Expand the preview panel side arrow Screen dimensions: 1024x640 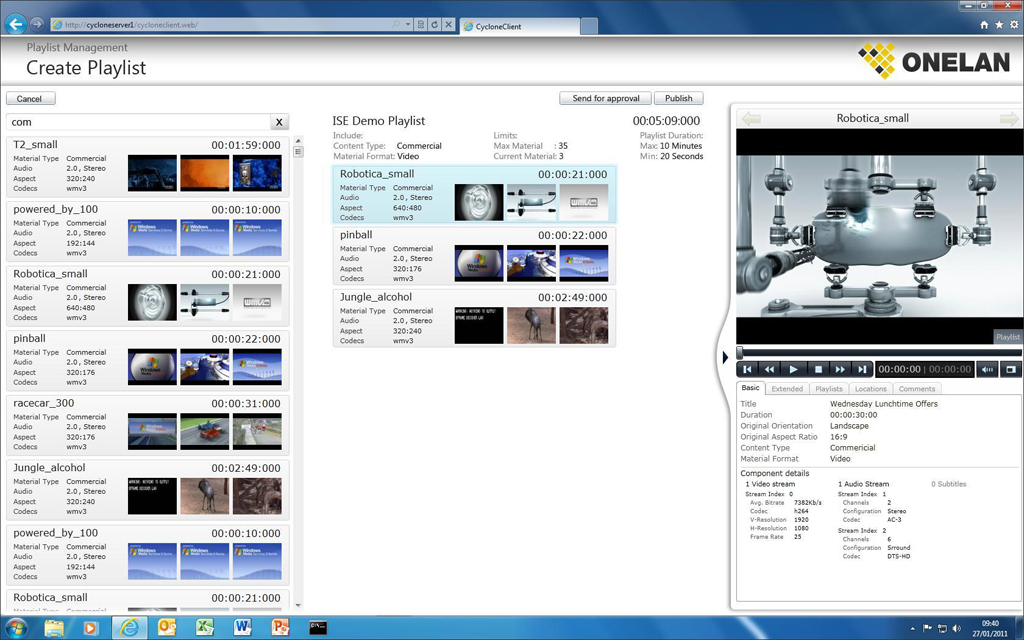click(x=725, y=357)
